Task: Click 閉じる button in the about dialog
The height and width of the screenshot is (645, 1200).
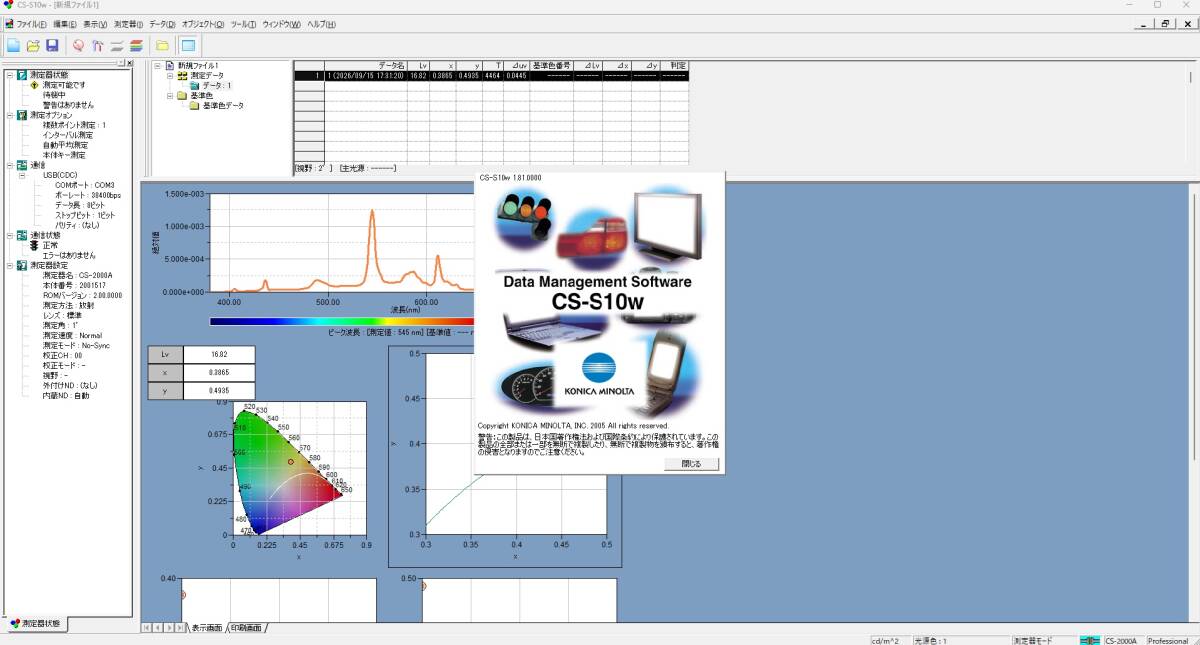Action: 691,464
